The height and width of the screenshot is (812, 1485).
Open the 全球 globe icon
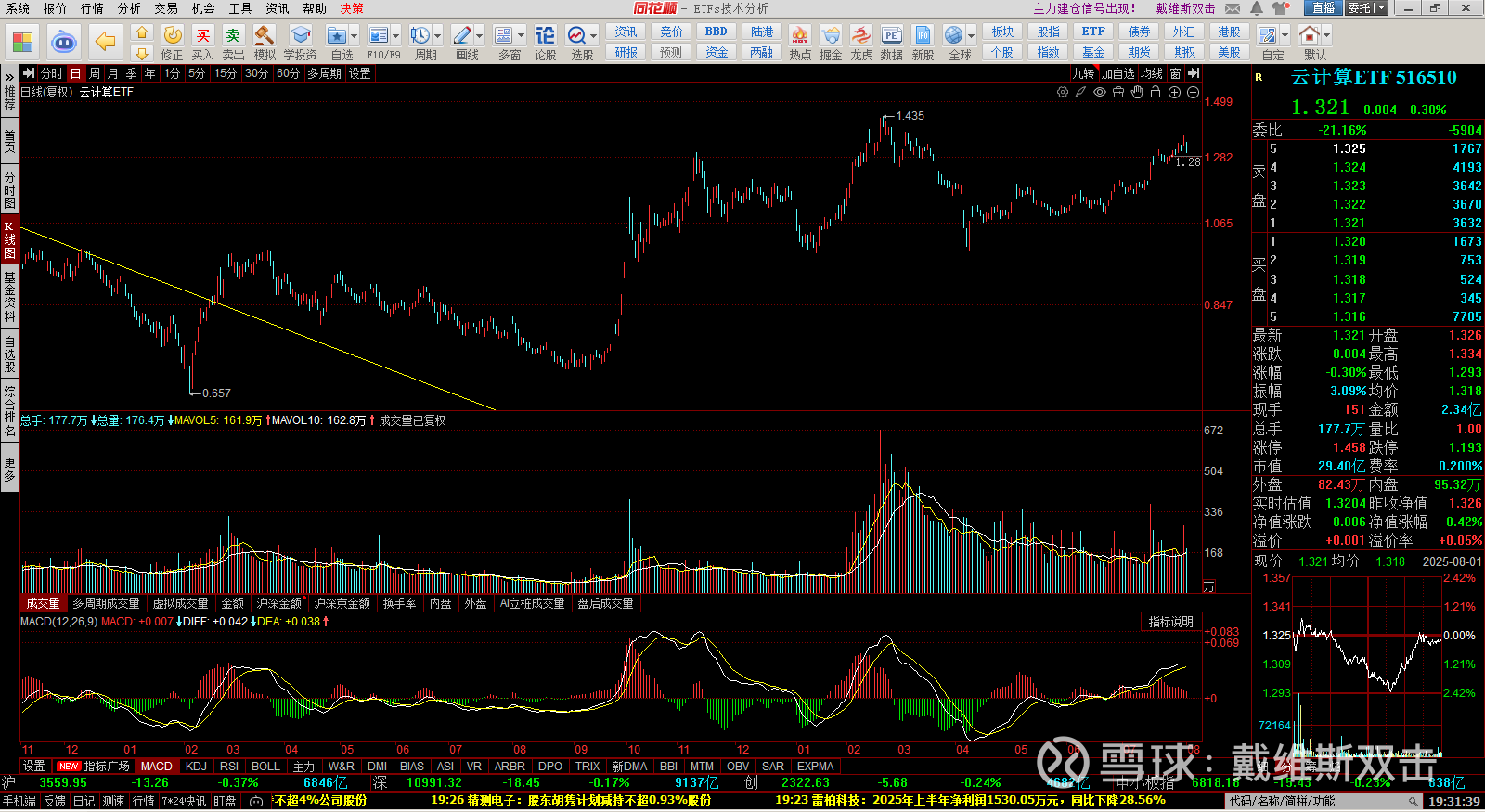click(x=953, y=37)
